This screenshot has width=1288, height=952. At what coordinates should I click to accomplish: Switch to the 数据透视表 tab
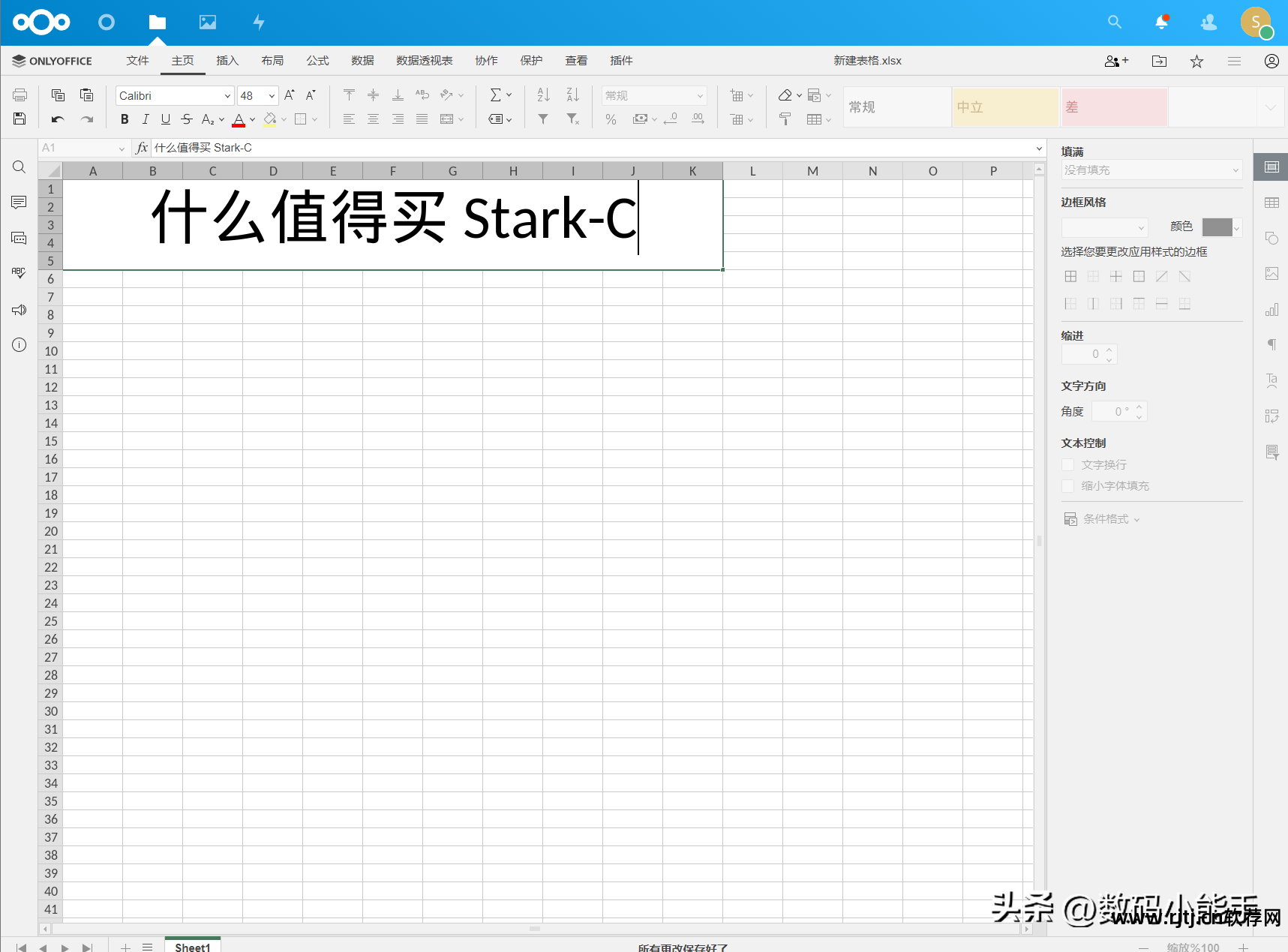425,61
